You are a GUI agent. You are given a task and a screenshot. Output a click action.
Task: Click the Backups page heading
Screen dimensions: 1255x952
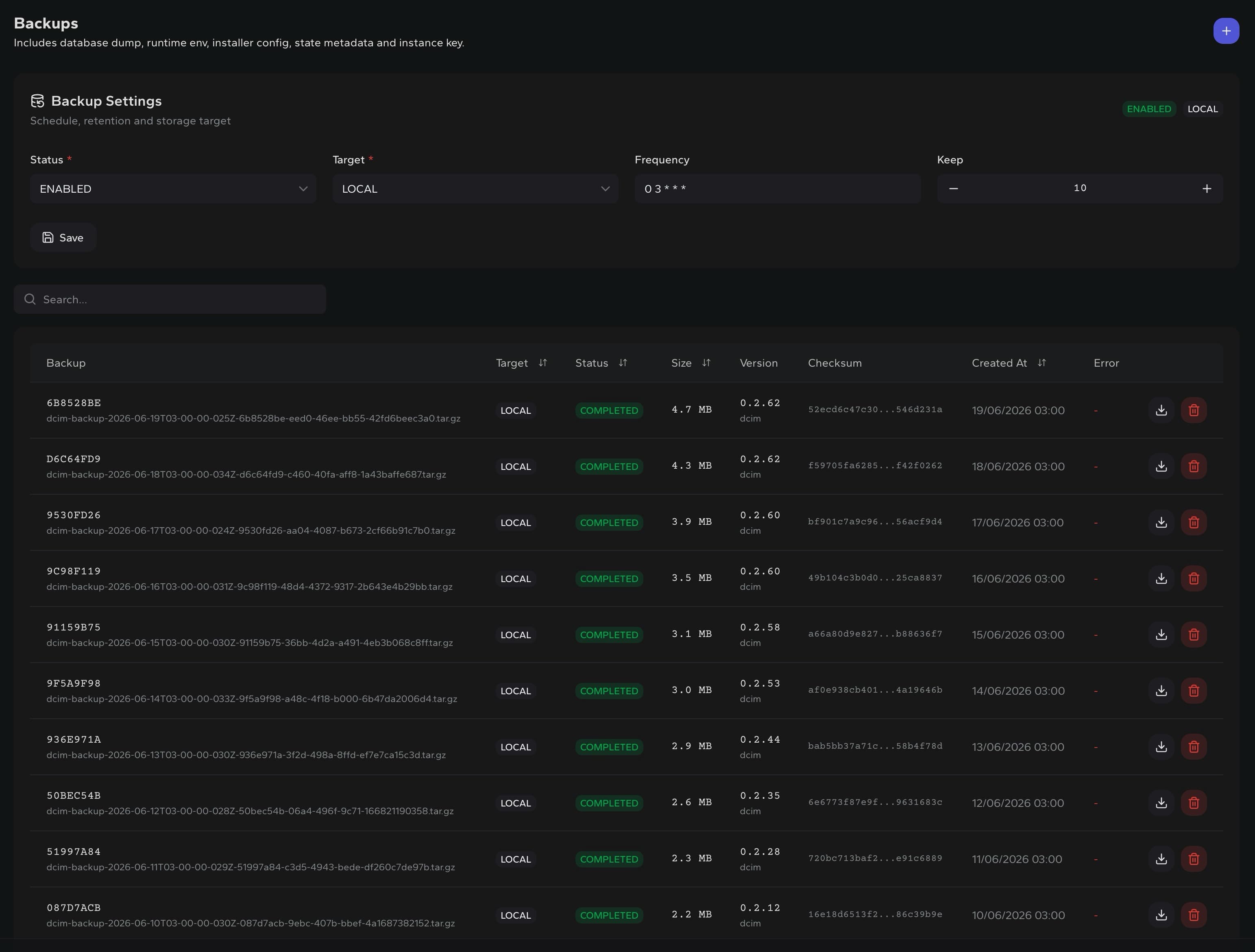[x=46, y=23]
